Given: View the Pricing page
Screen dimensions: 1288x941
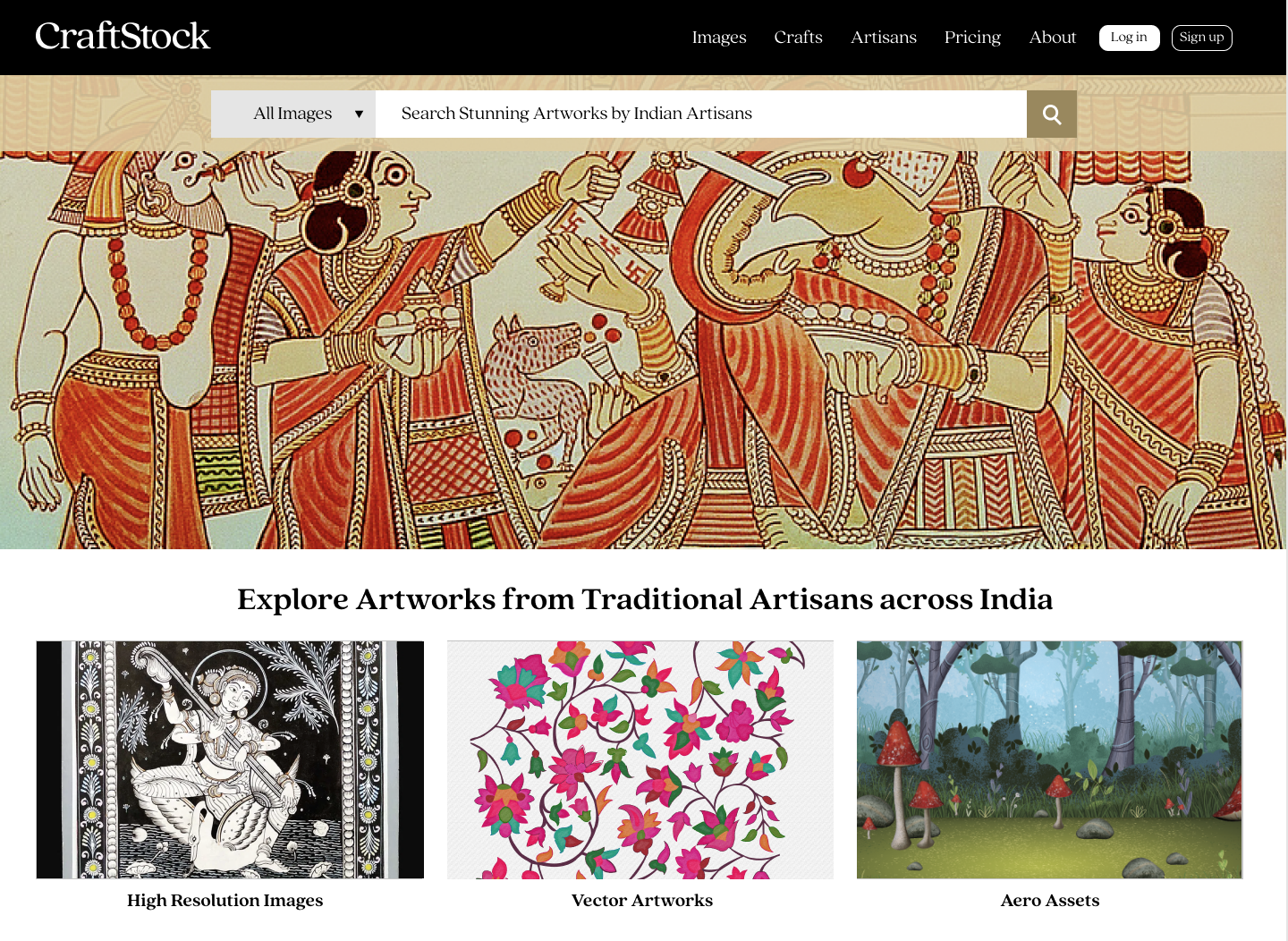Looking at the screenshot, I should (972, 38).
